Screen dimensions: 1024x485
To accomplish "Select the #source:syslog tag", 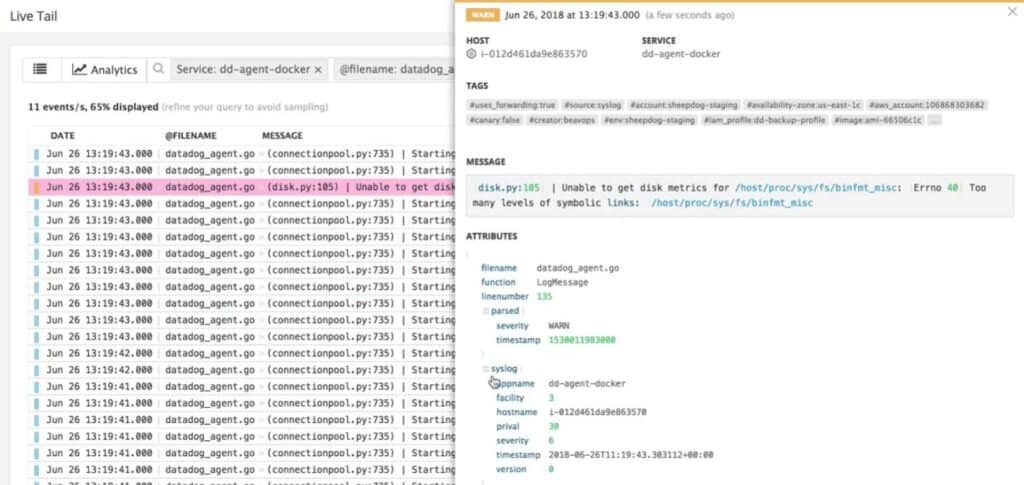I will click(x=592, y=105).
